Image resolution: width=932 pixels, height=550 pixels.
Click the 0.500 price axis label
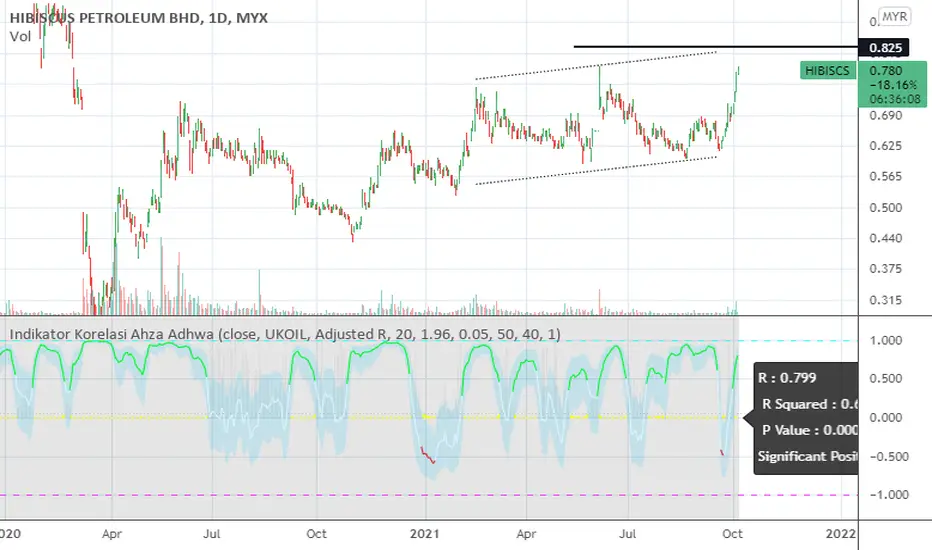click(886, 208)
